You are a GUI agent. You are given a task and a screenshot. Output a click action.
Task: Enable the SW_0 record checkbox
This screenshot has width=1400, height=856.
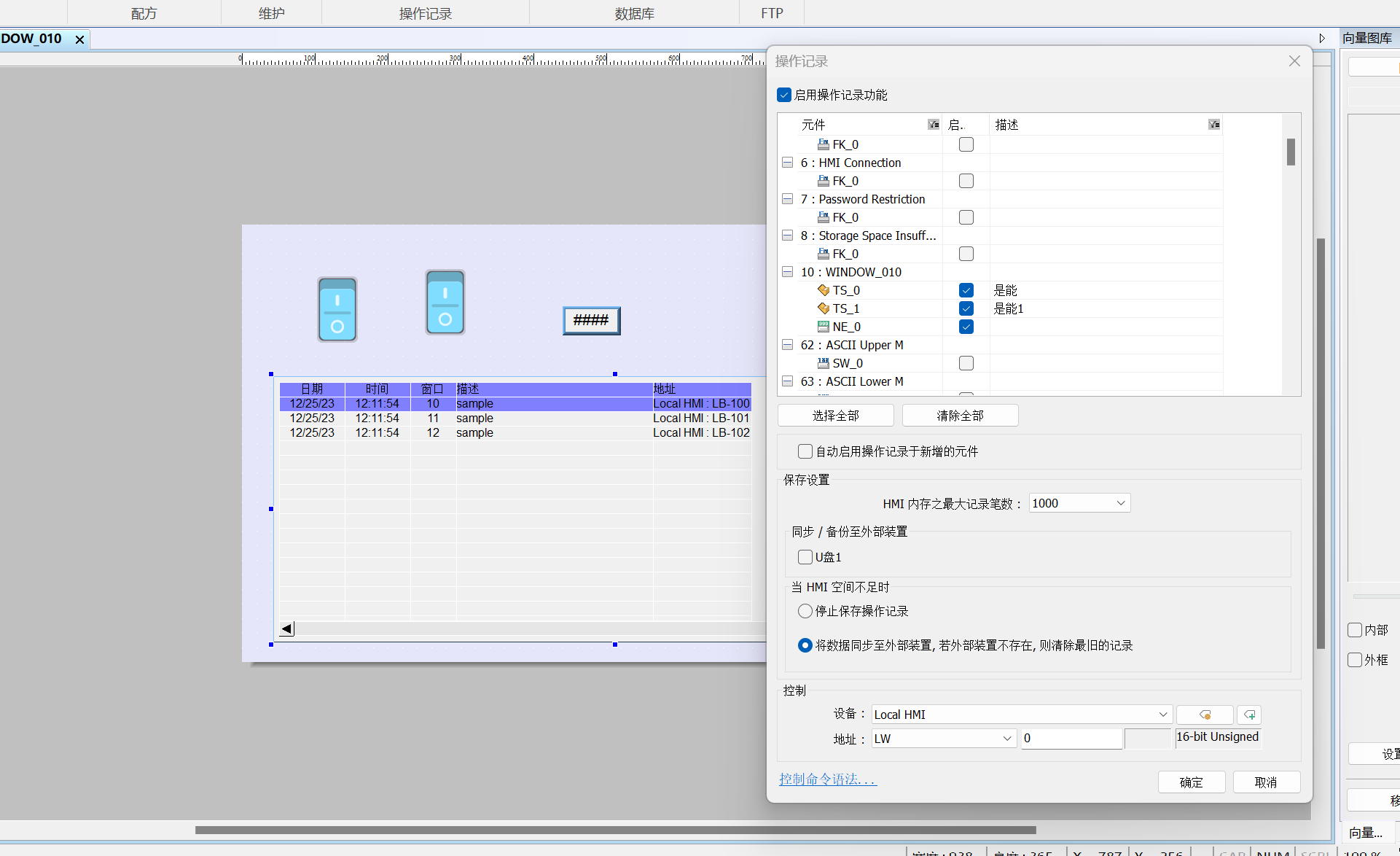click(x=966, y=363)
